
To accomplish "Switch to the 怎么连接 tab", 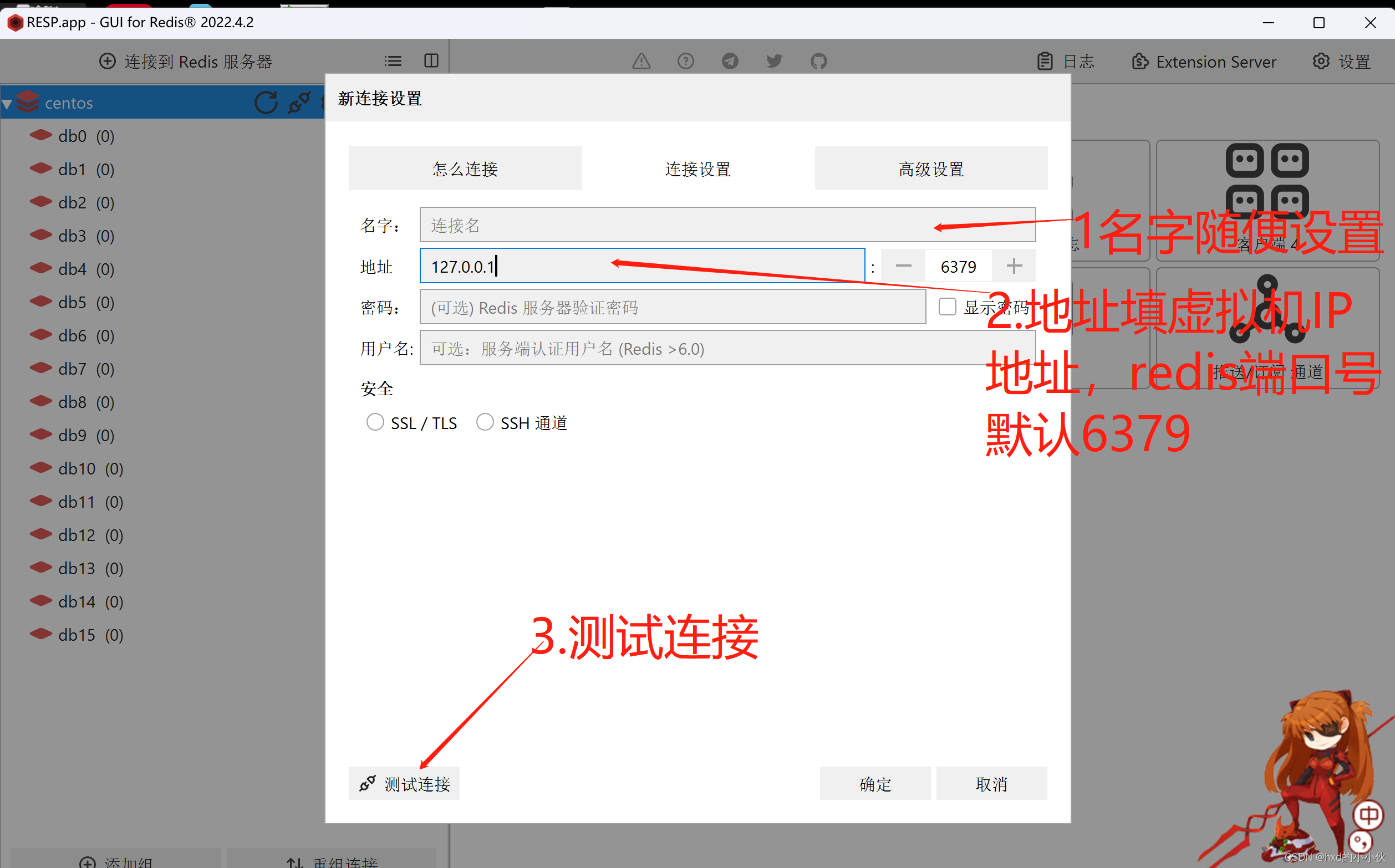I will click(465, 168).
